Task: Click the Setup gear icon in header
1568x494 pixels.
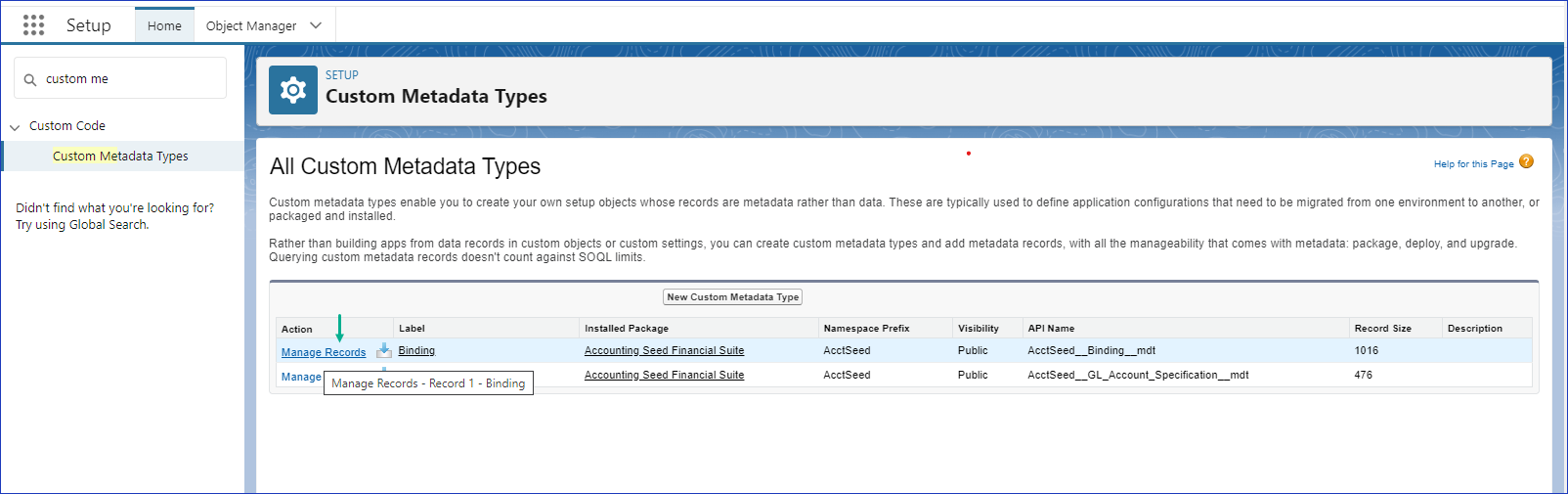Action: tap(293, 90)
